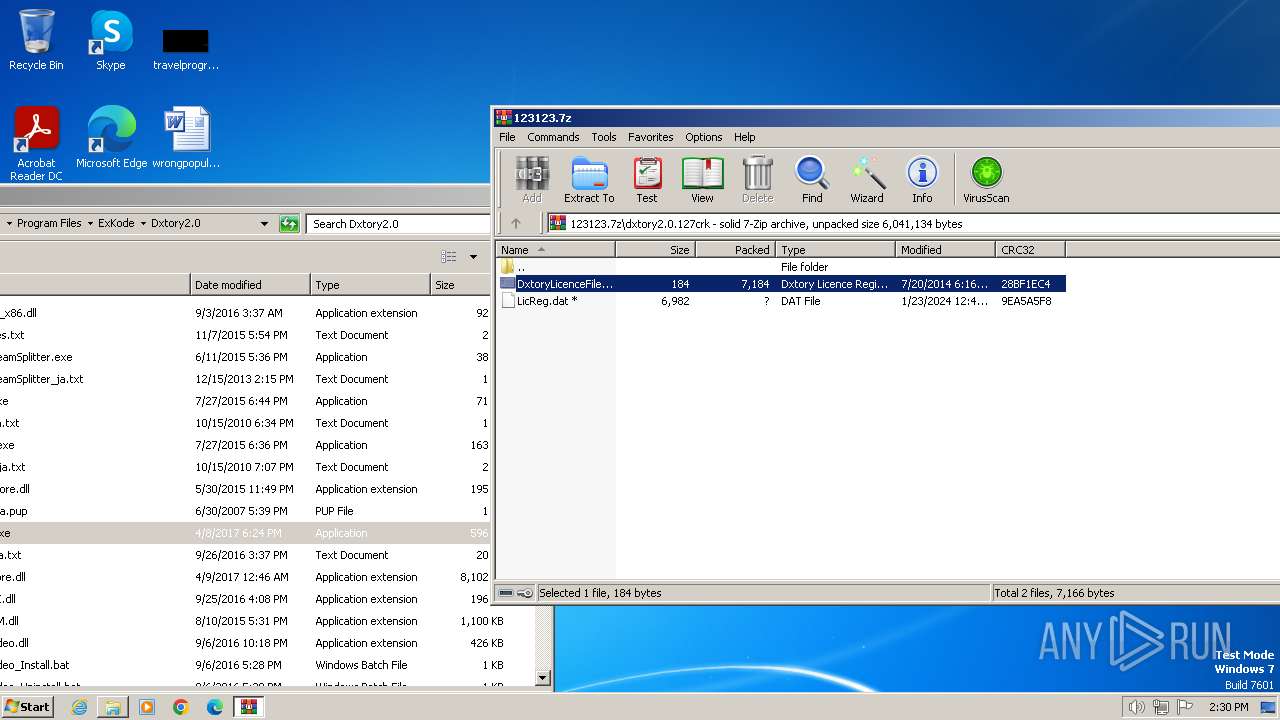This screenshot has width=1280, height=720.
Task: Expand the Explorer address bar history dropdown
Action: (x=264, y=224)
